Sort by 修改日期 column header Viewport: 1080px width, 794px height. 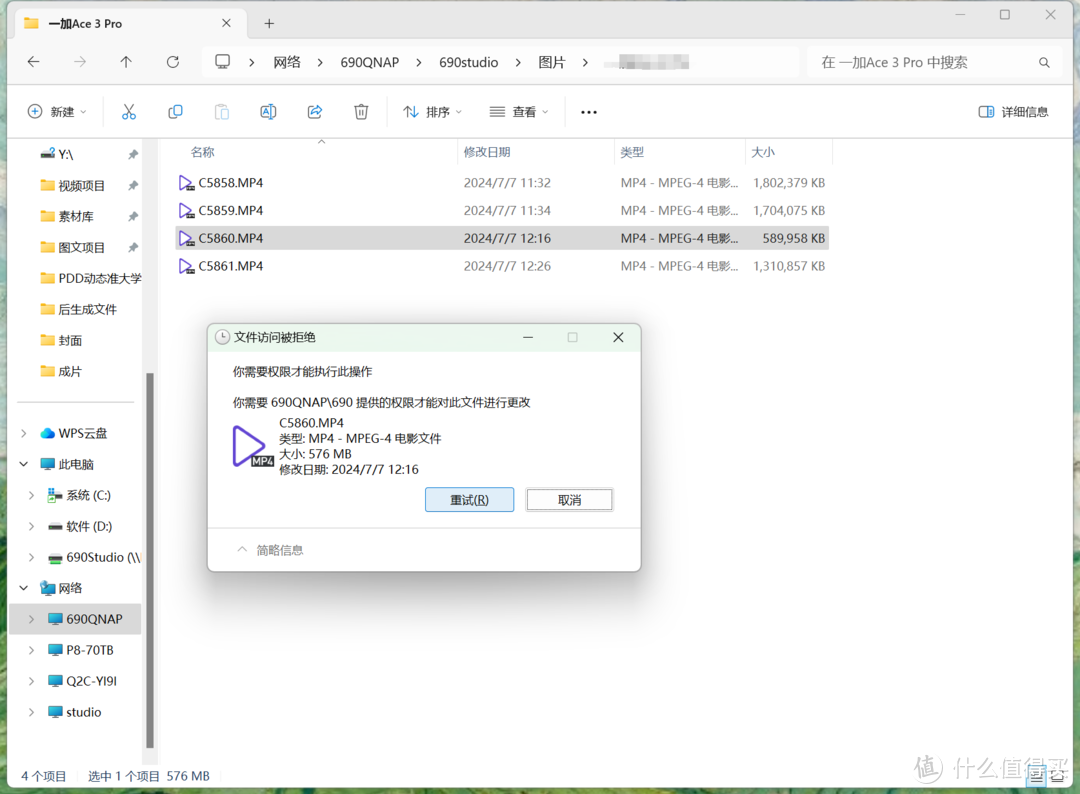tap(487, 152)
